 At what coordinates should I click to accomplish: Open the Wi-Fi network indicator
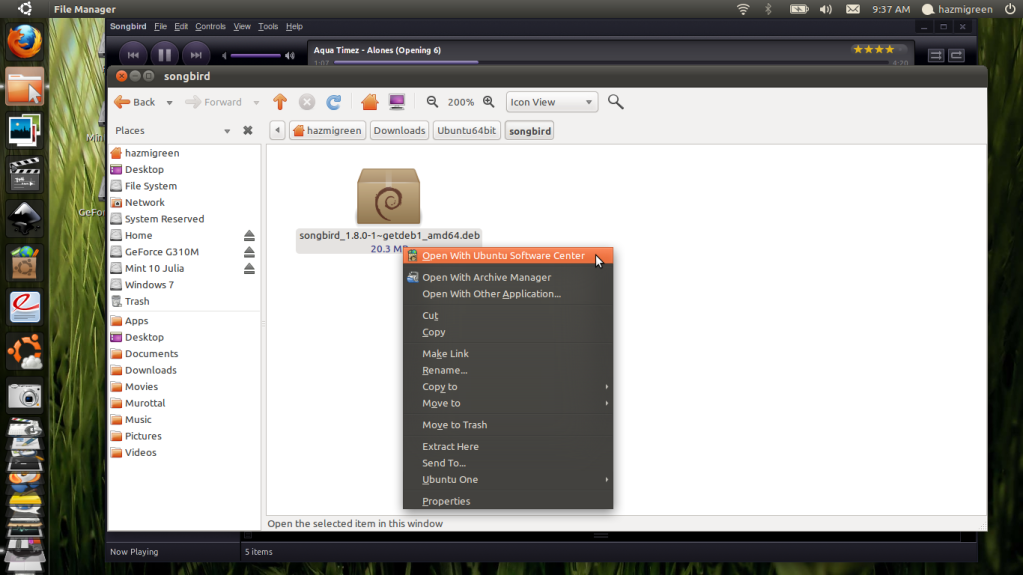[743, 9]
